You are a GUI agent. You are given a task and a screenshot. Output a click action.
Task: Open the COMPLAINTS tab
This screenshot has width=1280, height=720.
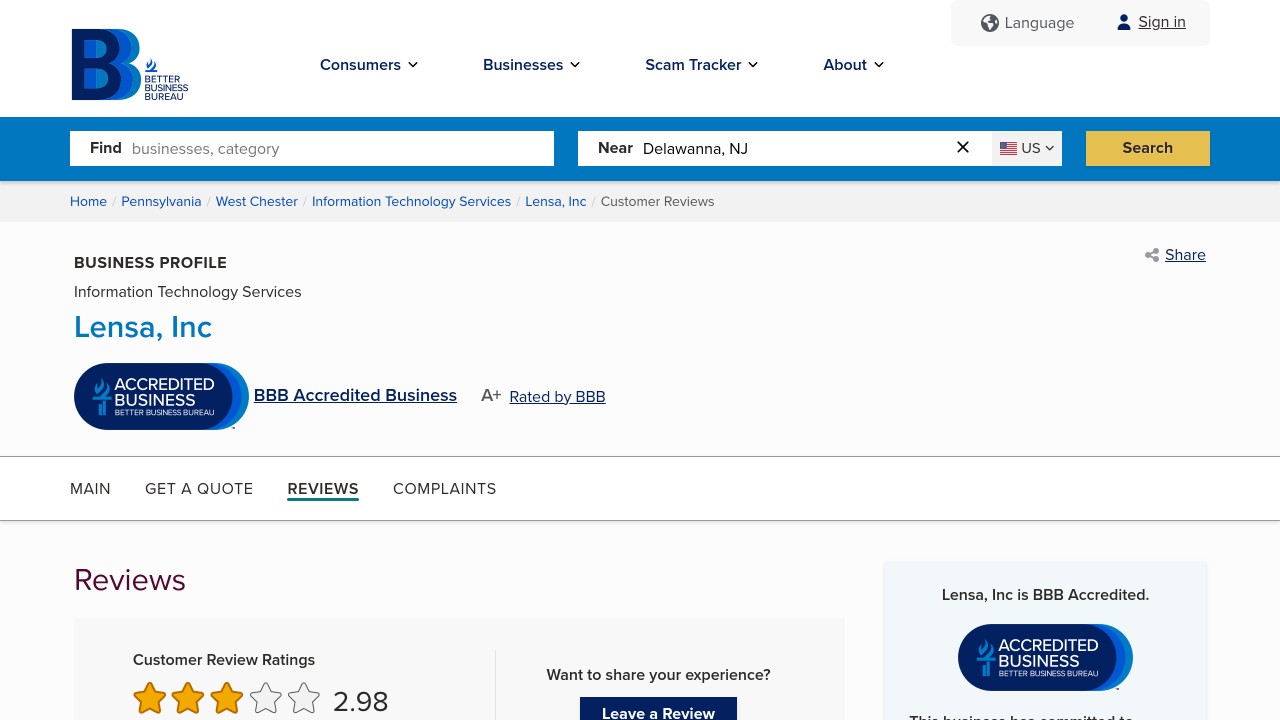(445, 489)
